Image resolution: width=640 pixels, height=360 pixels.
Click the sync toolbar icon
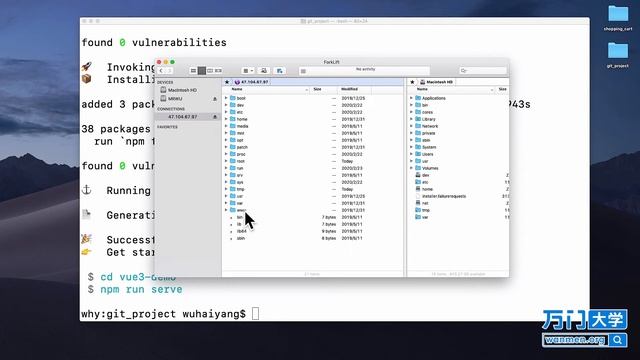[x=280, y=71]
